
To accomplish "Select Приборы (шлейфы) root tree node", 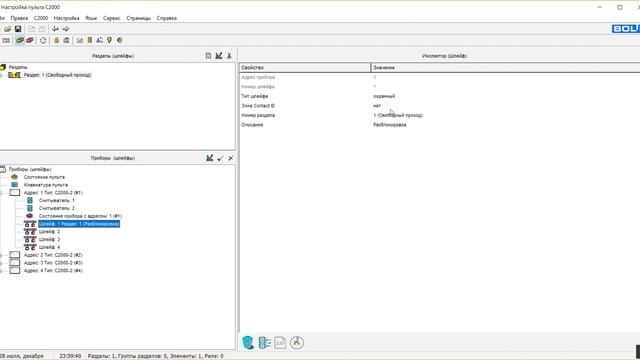I will point(30,169).
